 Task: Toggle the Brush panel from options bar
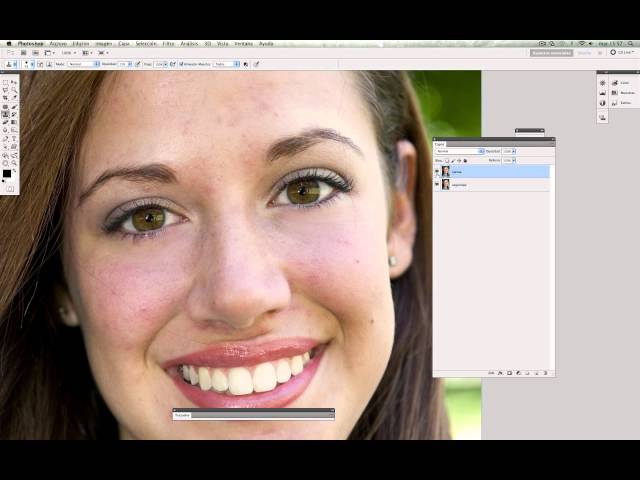coord(40,64)
